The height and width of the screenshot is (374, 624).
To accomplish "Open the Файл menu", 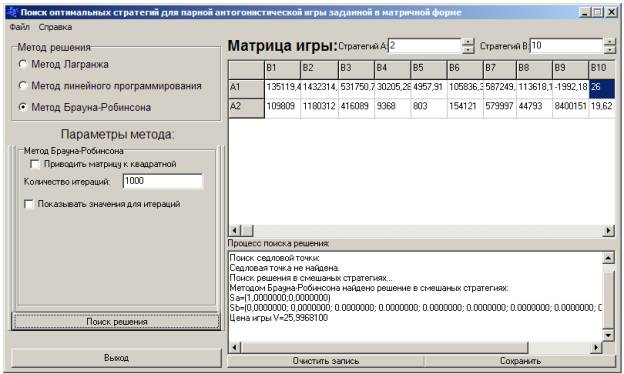I will (20, 27).
